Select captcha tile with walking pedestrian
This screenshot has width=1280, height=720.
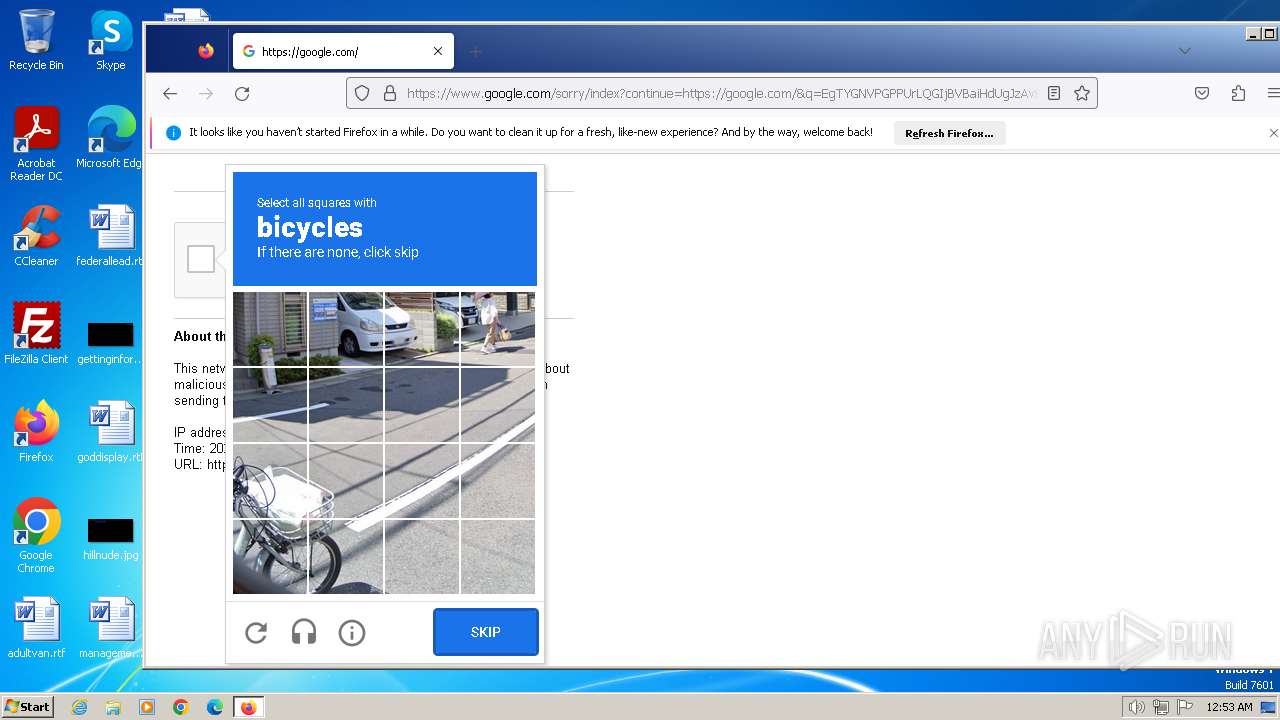tap(498, 329)
